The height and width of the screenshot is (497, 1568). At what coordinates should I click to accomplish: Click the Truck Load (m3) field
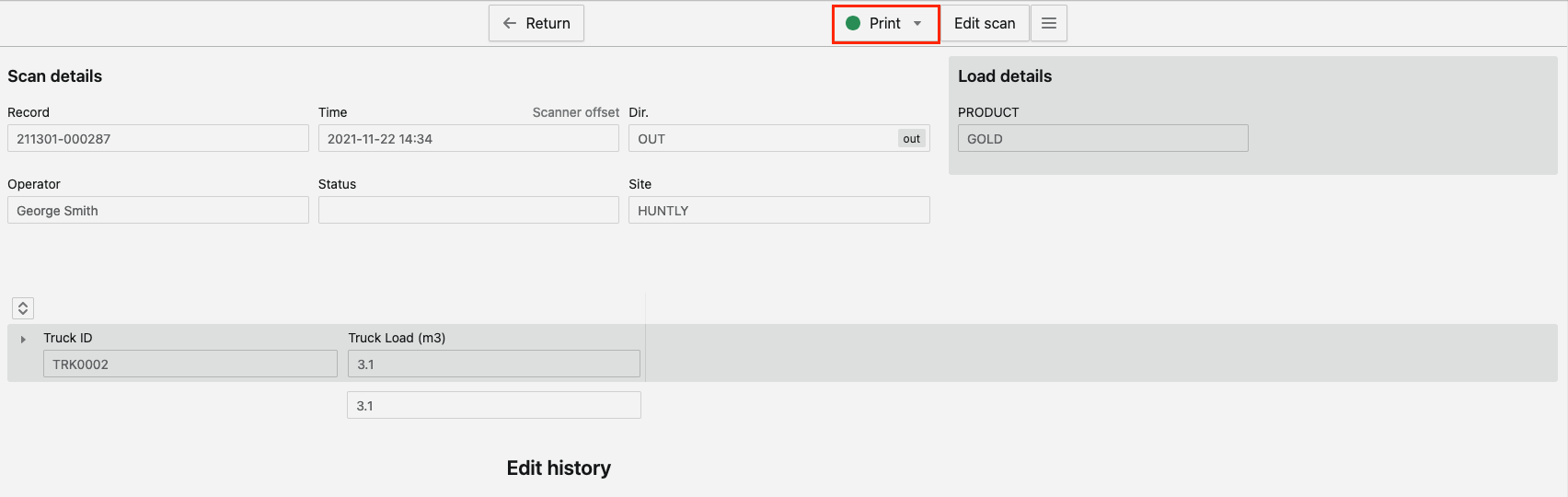(493, 364)
